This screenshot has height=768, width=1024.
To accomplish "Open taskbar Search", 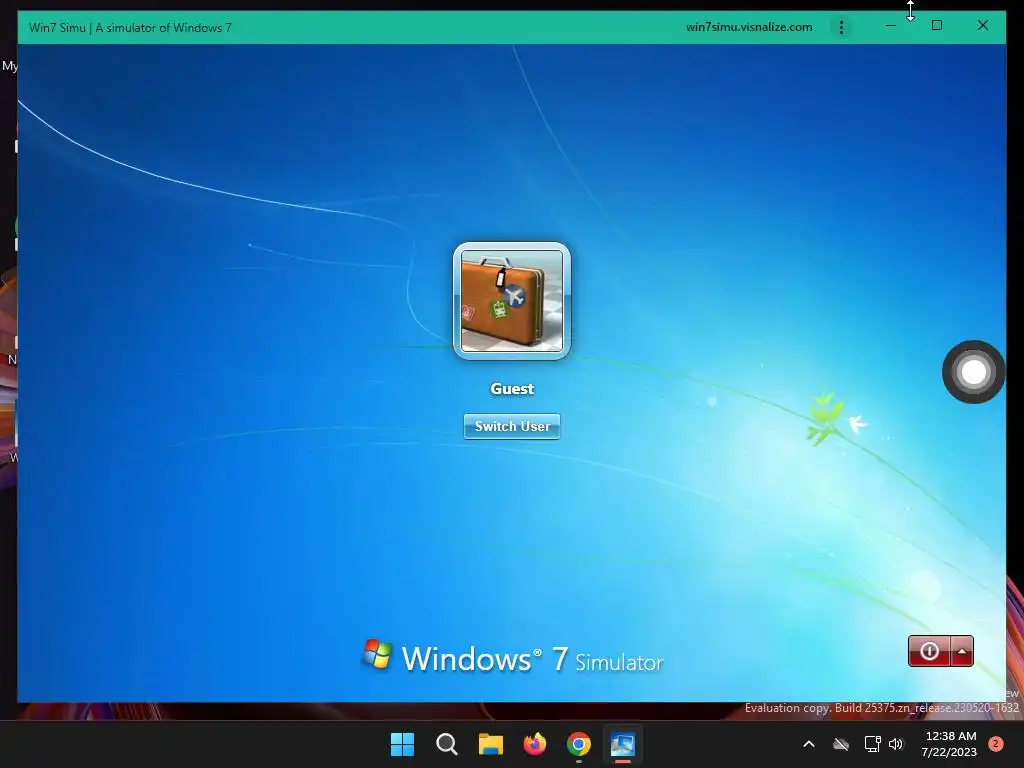I will click(447, 744).
